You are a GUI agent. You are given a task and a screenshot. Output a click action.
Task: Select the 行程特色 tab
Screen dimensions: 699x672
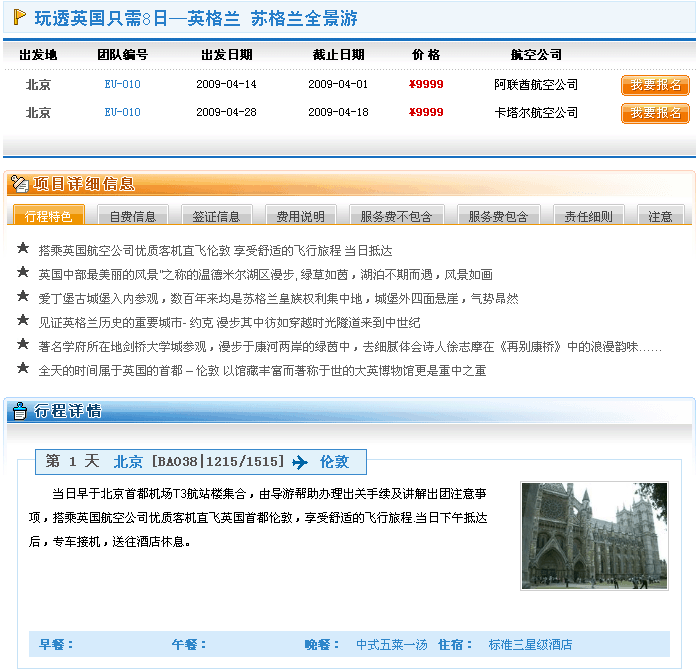(49, 214)
